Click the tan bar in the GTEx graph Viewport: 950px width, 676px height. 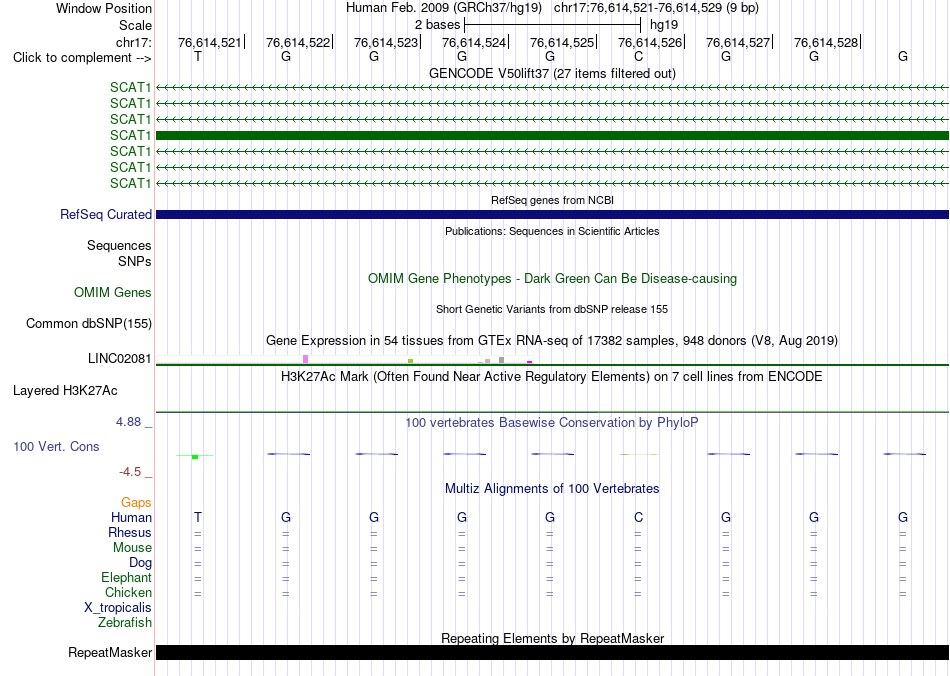tap(487, 361)
